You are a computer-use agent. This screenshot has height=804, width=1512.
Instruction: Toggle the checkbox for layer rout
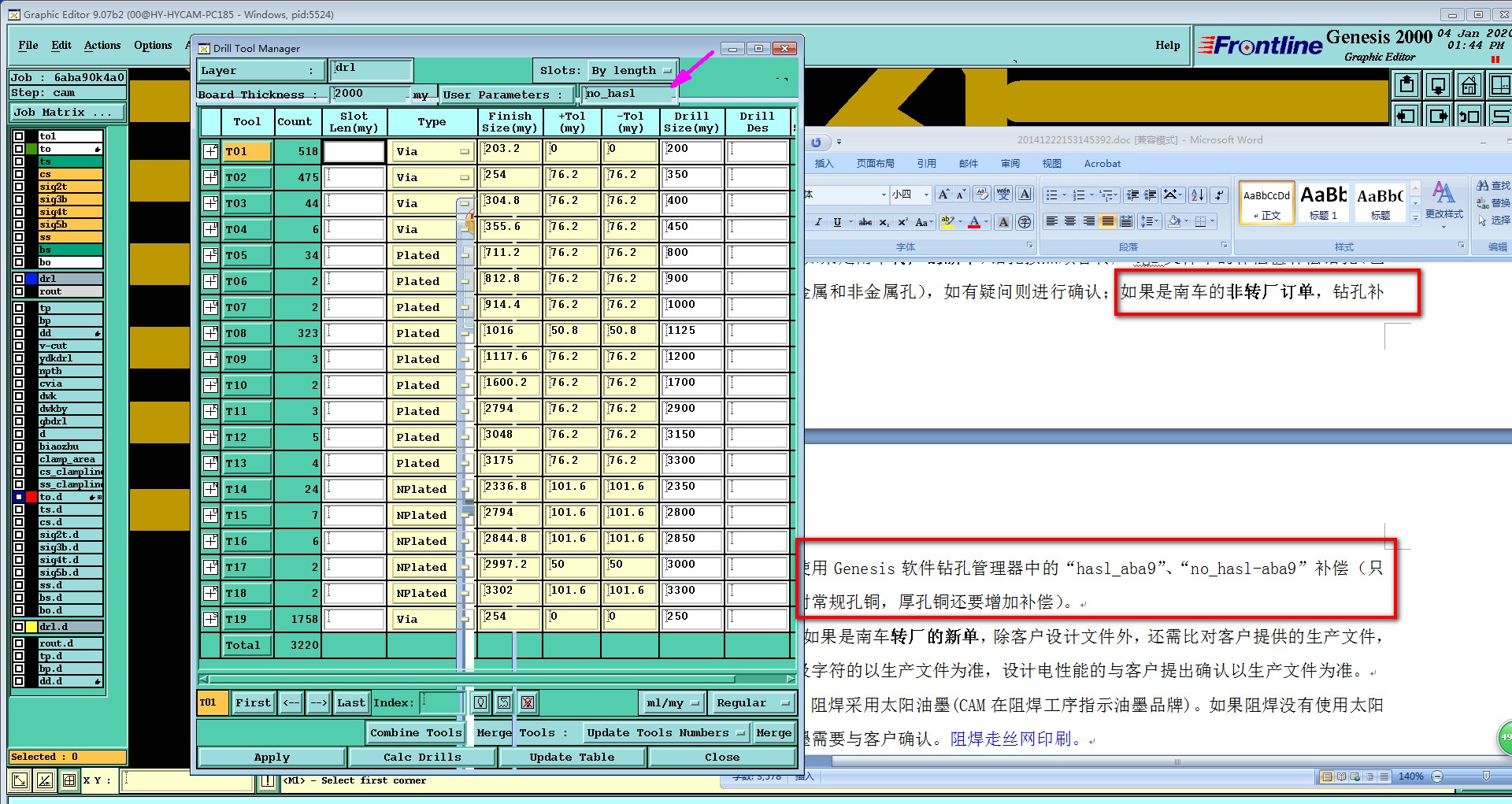(x=19, y=291)
